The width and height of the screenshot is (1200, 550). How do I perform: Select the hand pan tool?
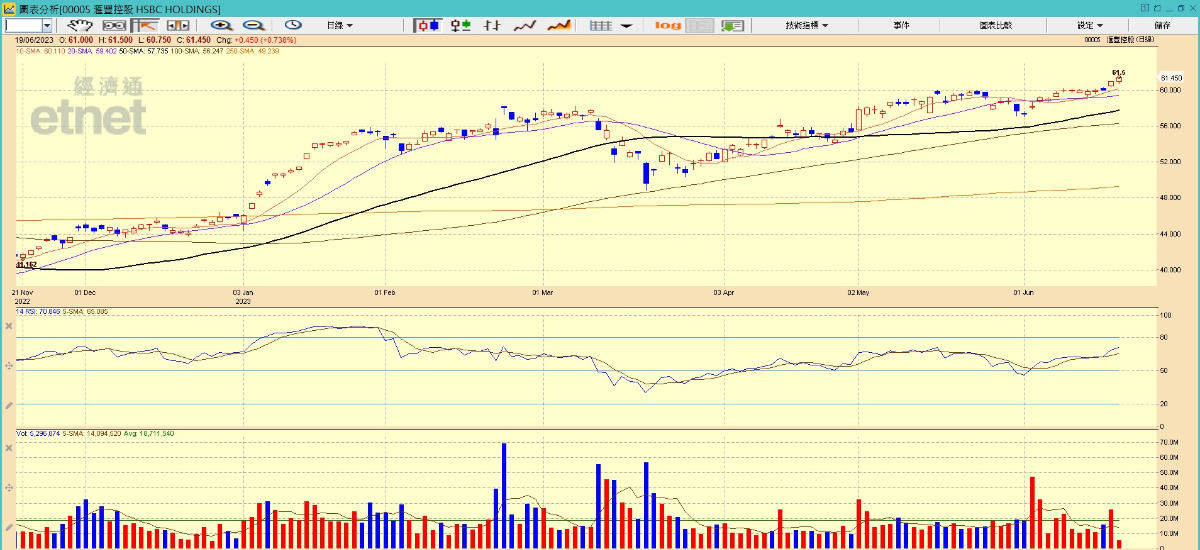click(x=79, y=25)
